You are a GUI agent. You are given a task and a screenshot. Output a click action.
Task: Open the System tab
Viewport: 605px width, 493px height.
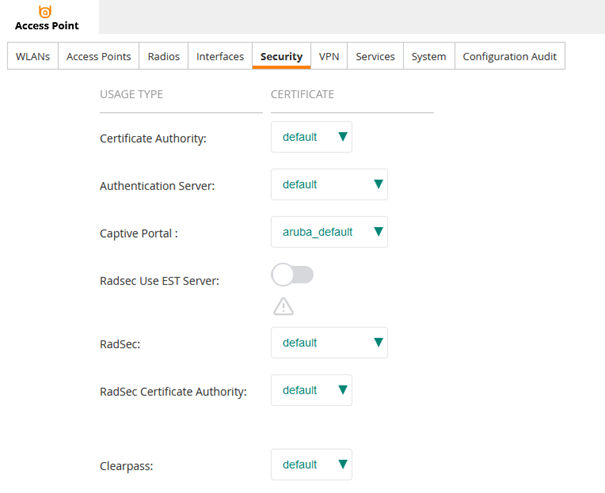coord(428,57)
